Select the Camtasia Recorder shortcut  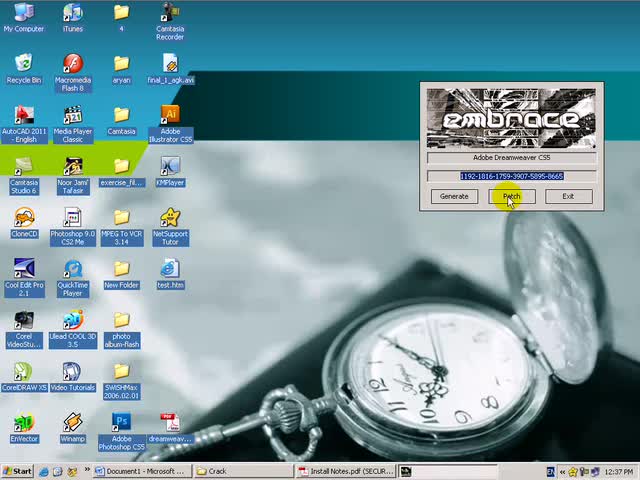coord(170,20)
